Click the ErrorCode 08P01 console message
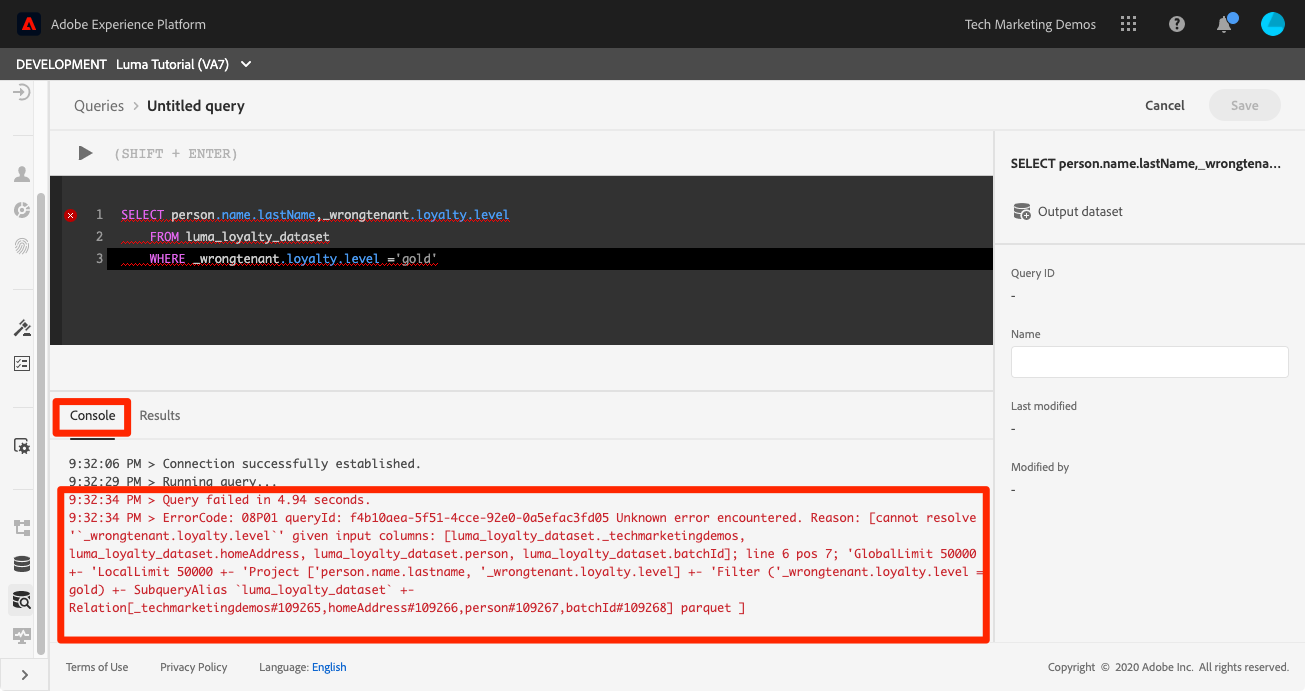The image size is (1305, 691). coord(523,563)
